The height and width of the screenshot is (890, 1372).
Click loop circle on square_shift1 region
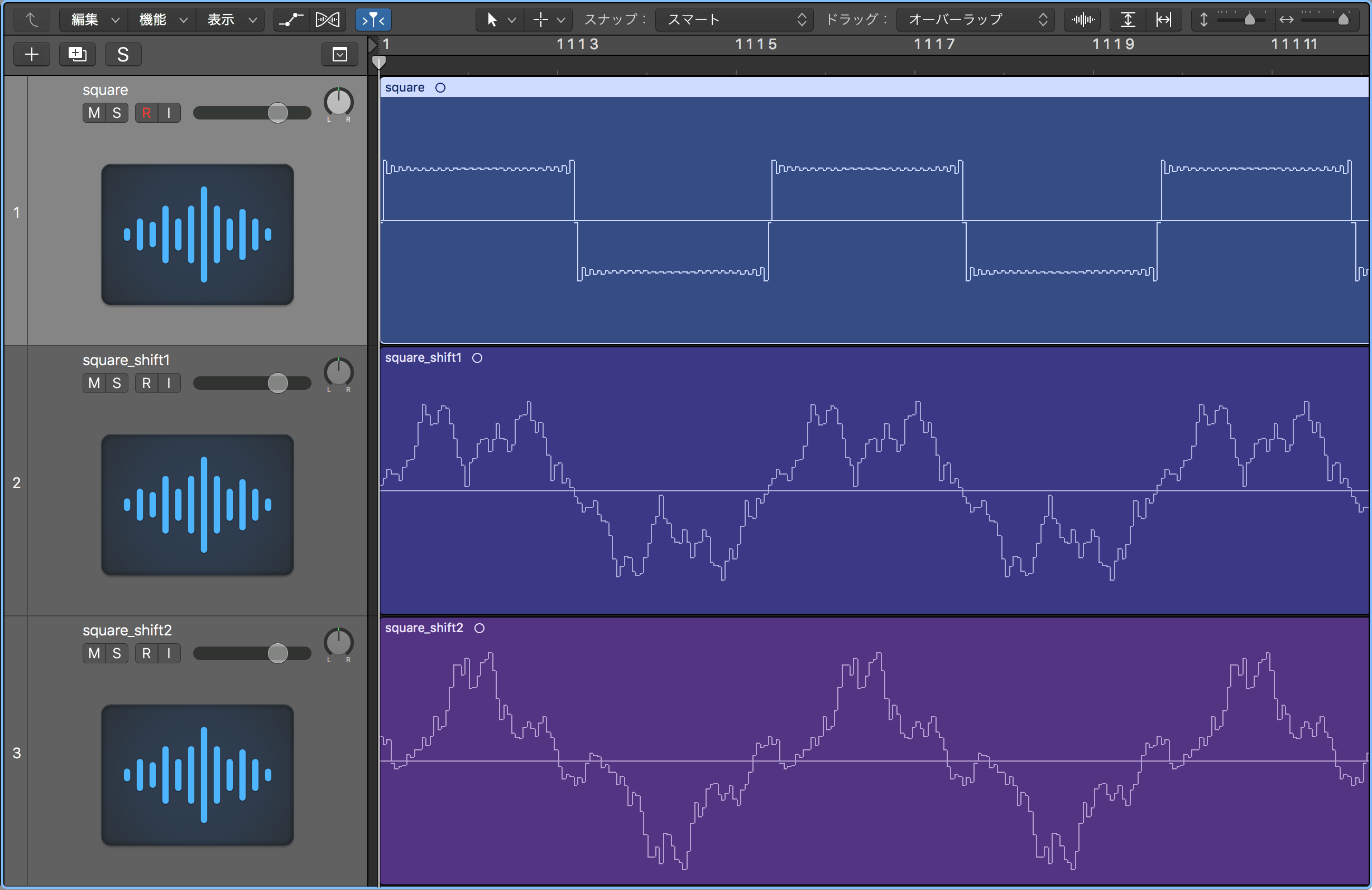coord(477,357)
